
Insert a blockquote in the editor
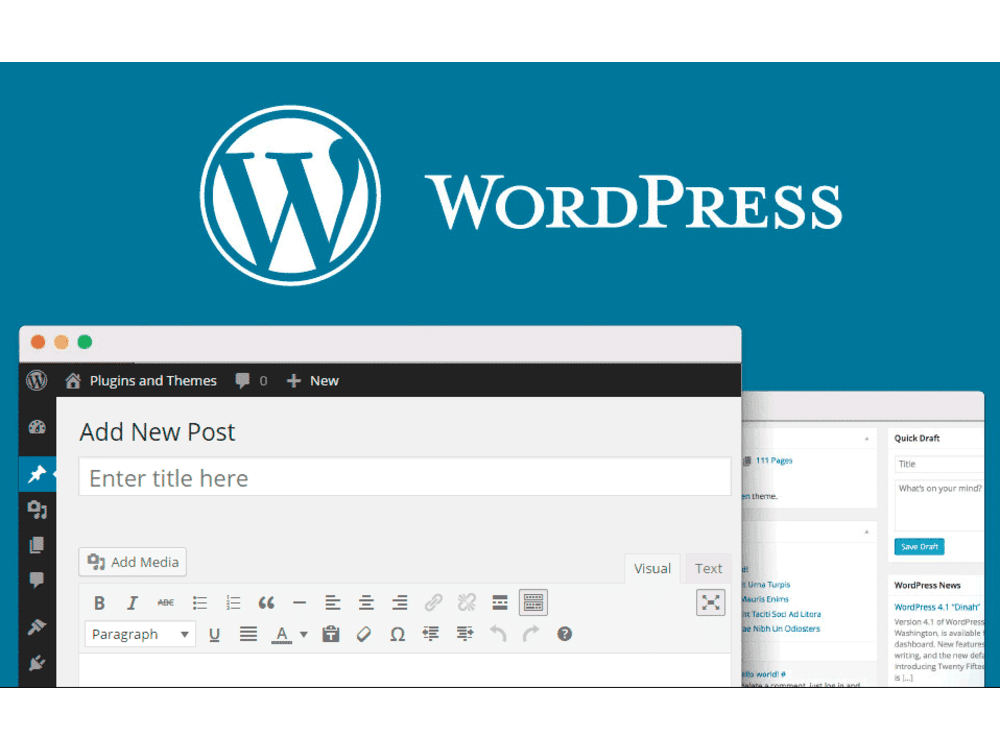[x=266, y=602]
